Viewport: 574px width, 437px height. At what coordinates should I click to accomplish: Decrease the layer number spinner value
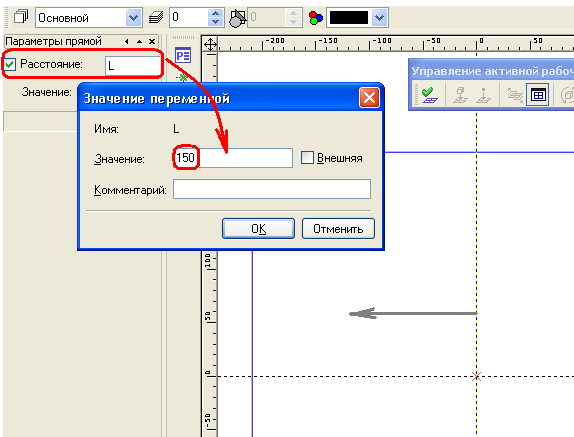coord(216,22)
